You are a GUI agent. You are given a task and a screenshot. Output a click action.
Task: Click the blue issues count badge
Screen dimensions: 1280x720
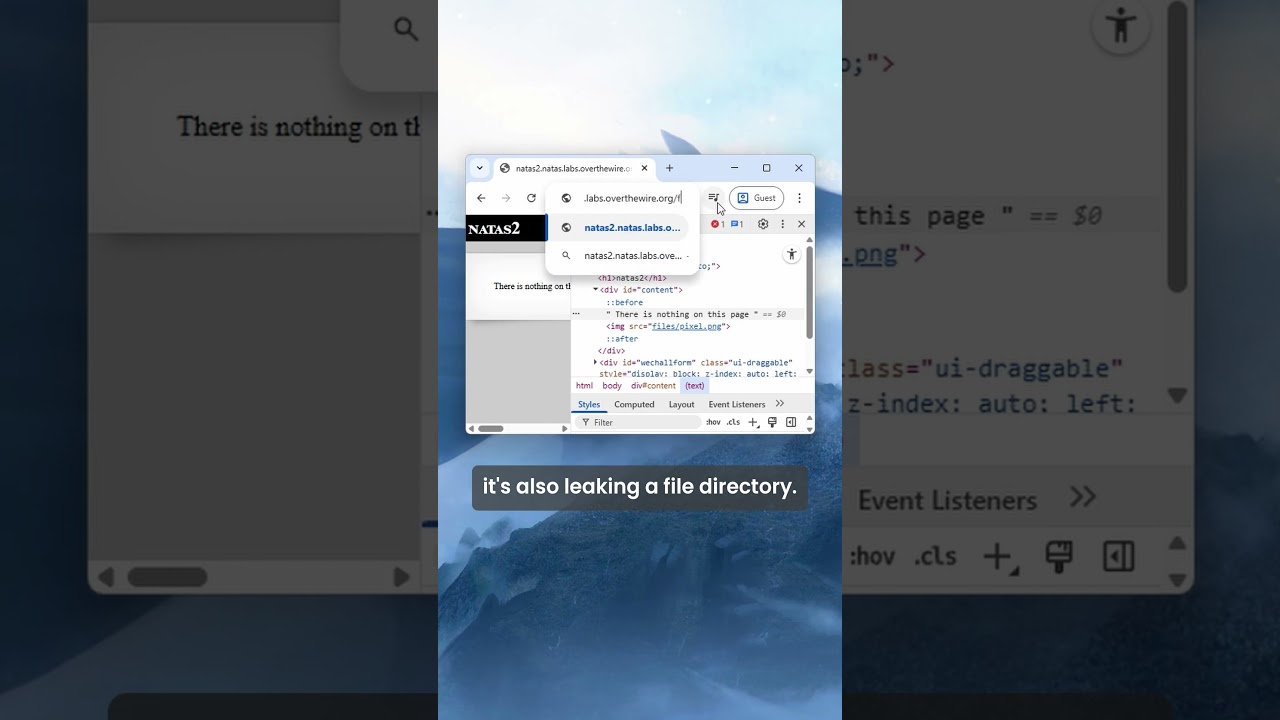[737, 224]
